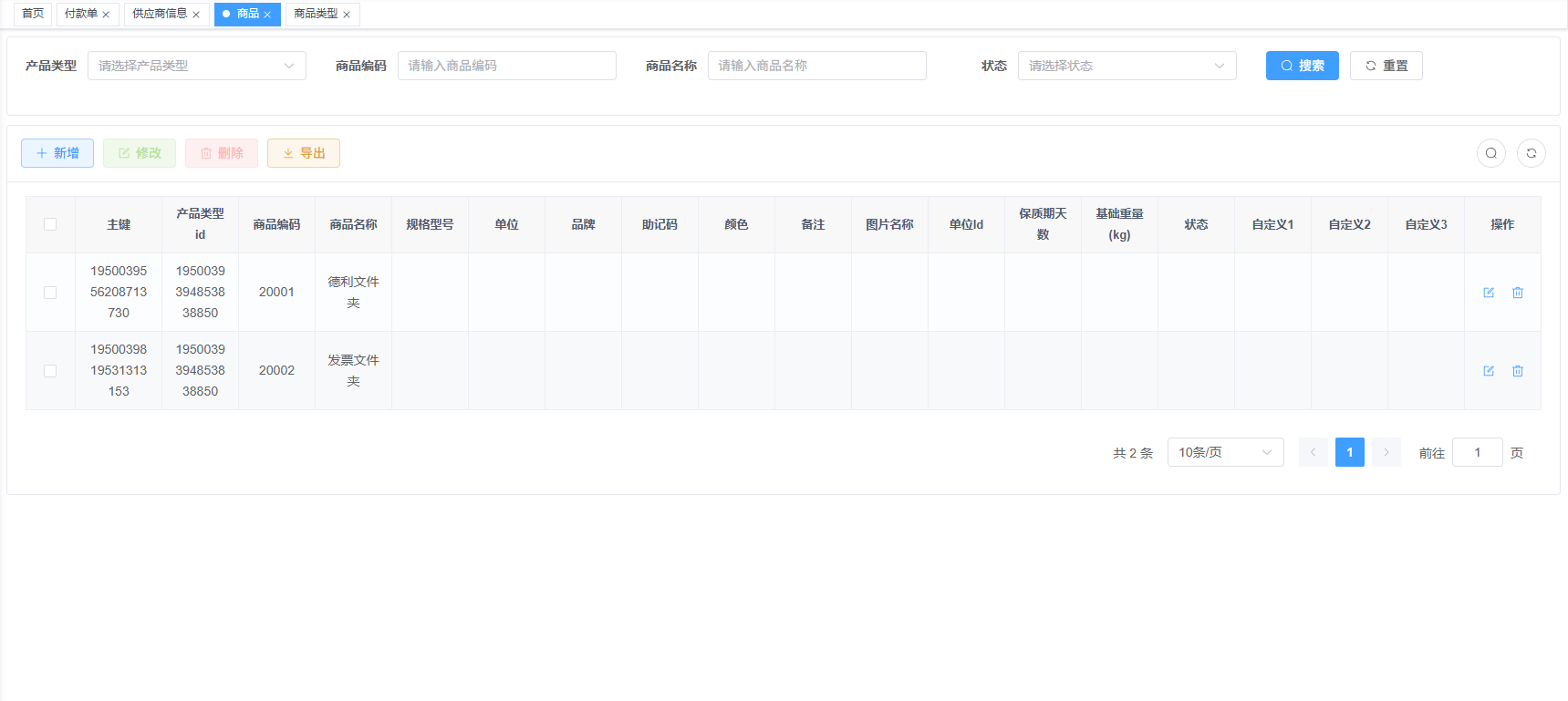Focus the 商品名称 input field
Viewport: 1568px width, 701px height.
pos(816,66)
